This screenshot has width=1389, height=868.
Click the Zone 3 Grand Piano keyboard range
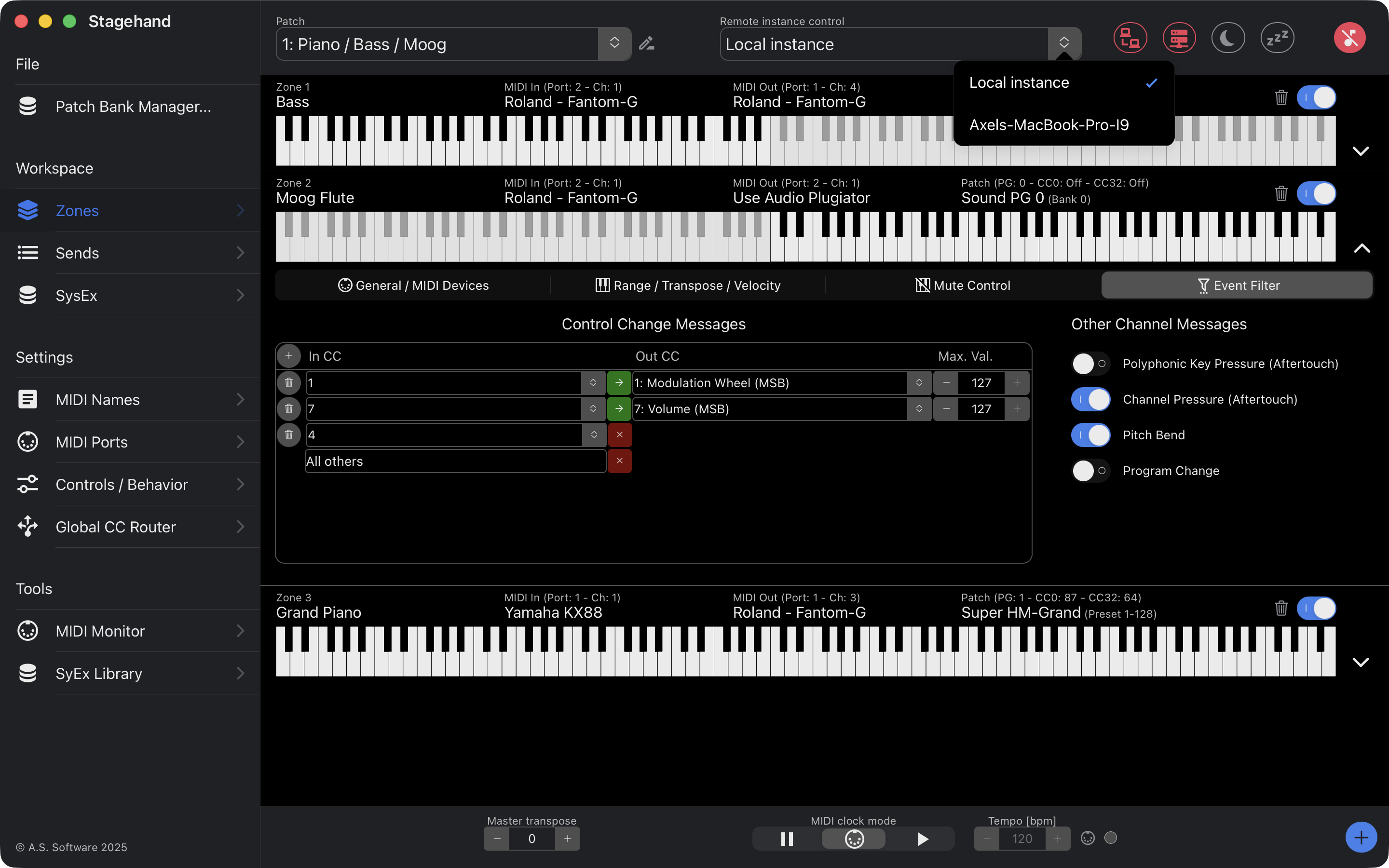tap(805, 651)
